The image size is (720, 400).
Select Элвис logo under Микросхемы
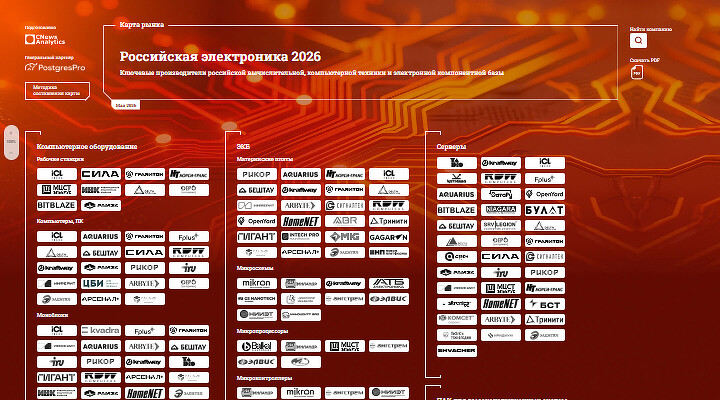click(389, 299)
